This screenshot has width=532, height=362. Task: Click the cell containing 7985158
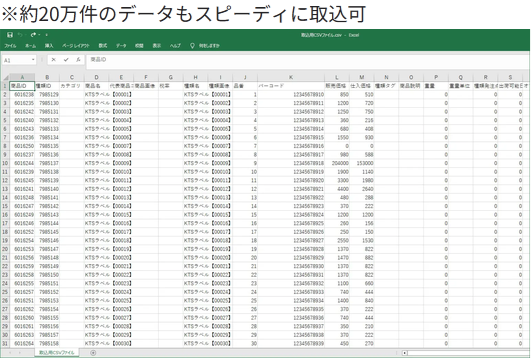[x=47, y=343]
